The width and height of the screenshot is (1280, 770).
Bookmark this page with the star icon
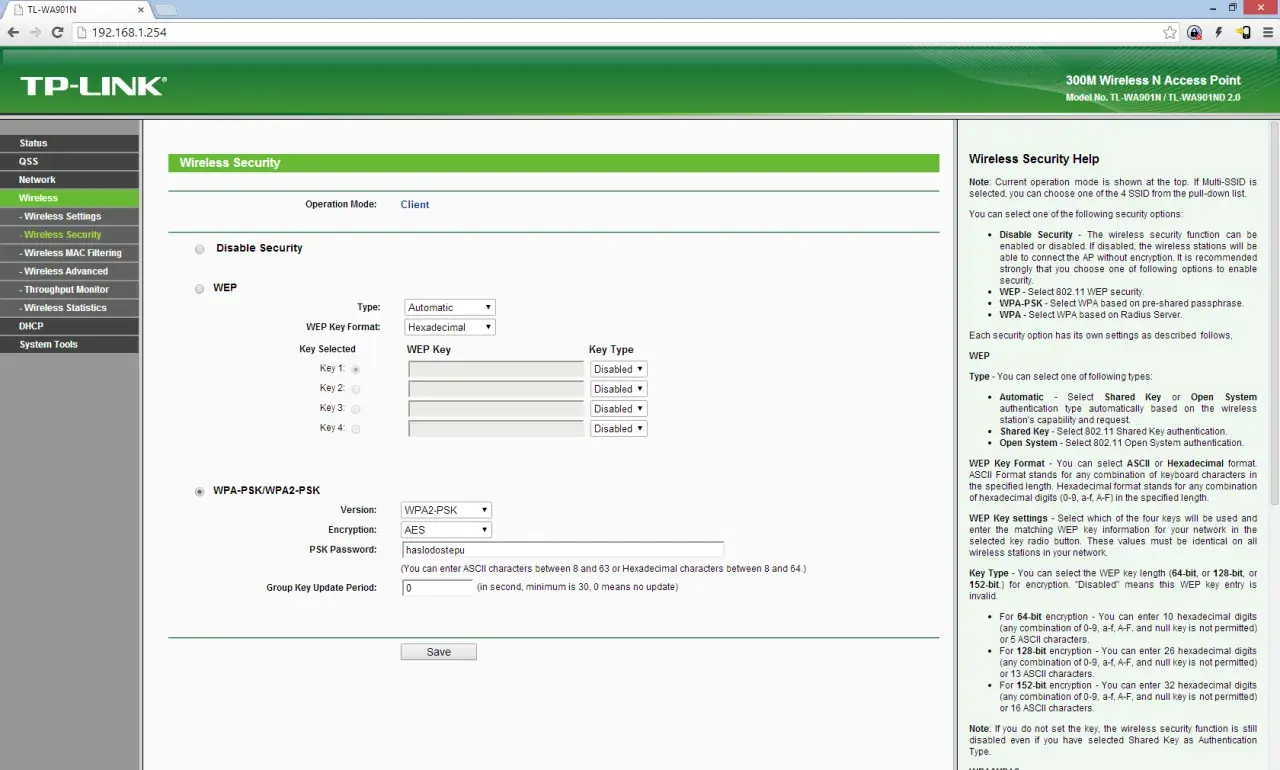(1170, 32)
